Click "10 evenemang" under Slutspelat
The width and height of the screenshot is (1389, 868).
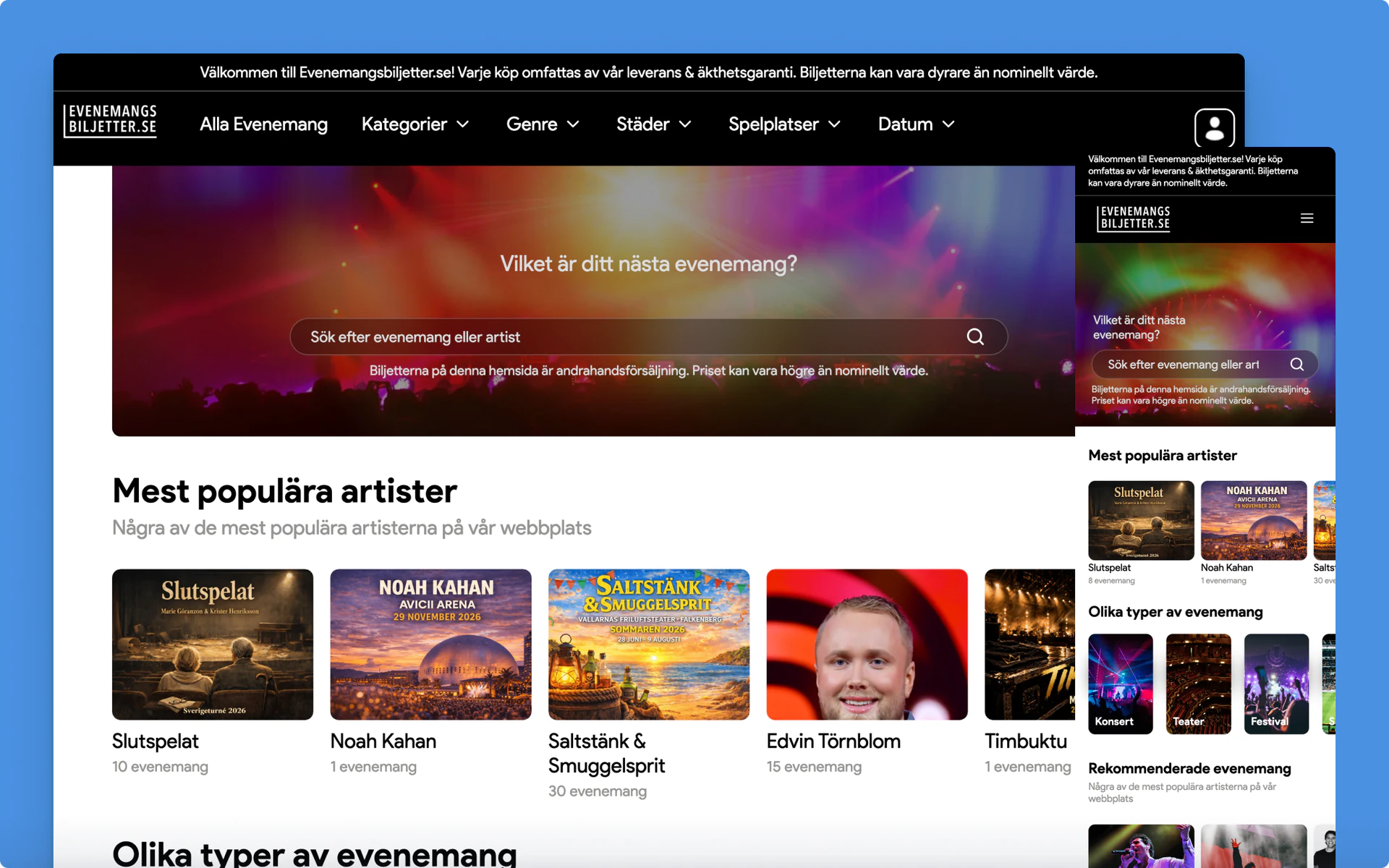(x=160, y=767)
